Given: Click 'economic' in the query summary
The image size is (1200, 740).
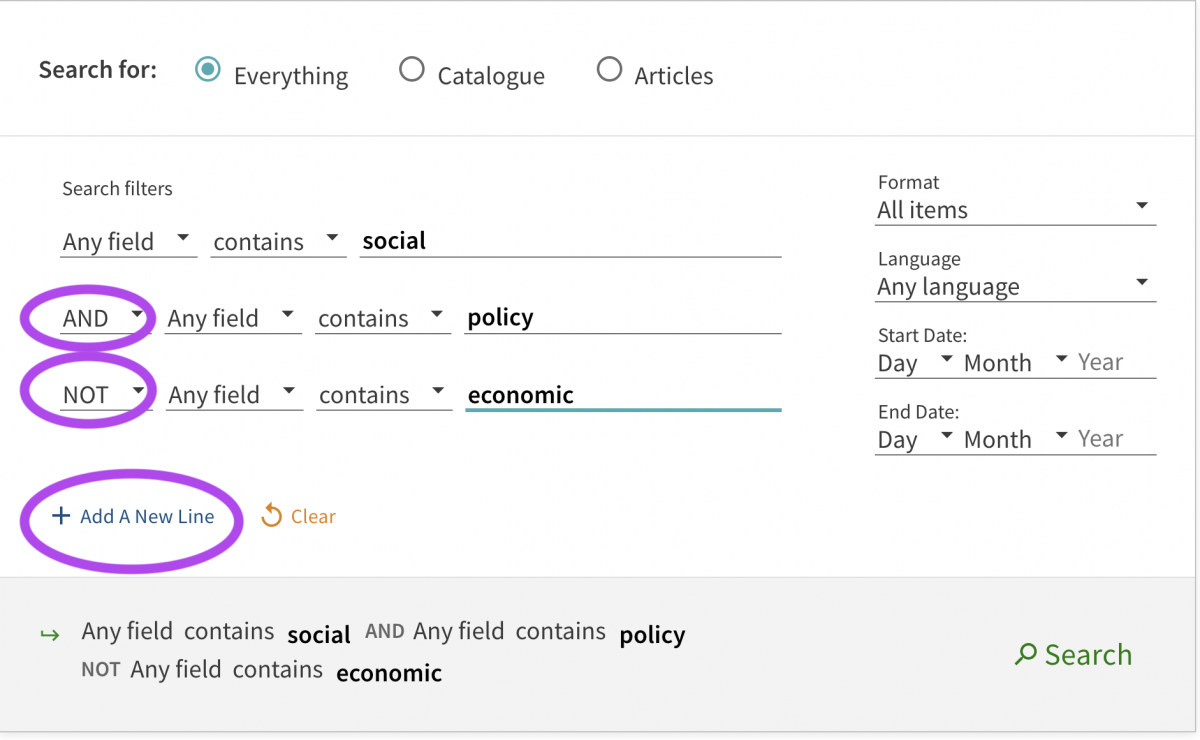Looking at the screenshot, I should coord(389,673).
